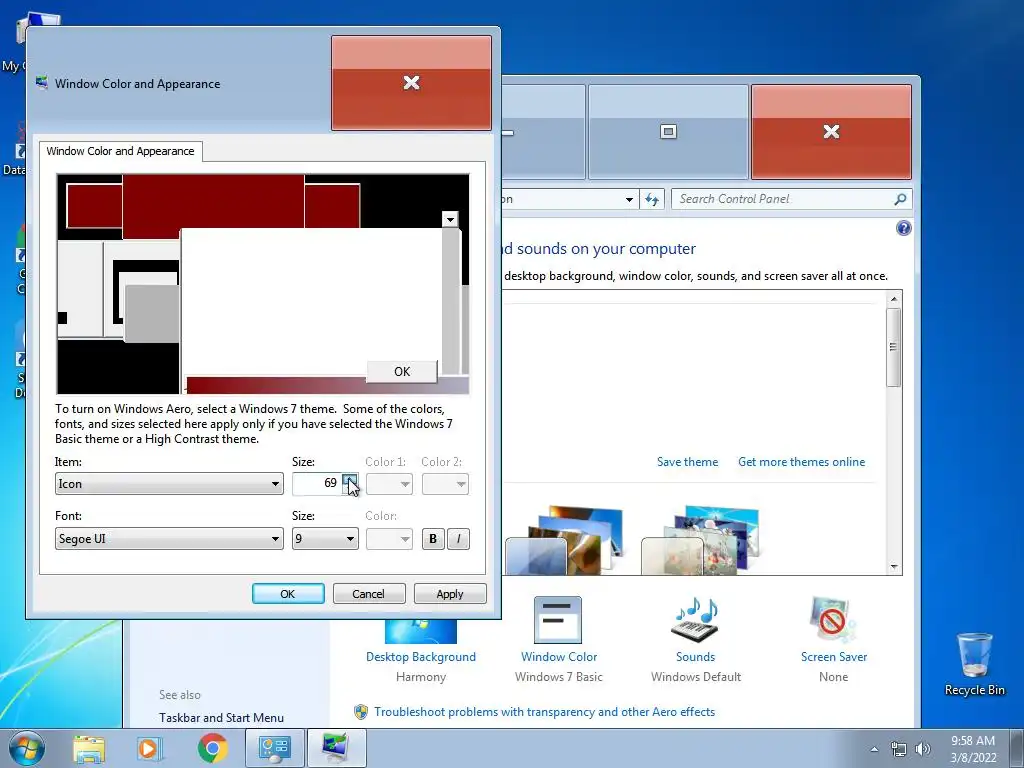The image size is (1024, 768).
Task: Close the Window Color and Appearance dialog
Action: coord(411,83)
